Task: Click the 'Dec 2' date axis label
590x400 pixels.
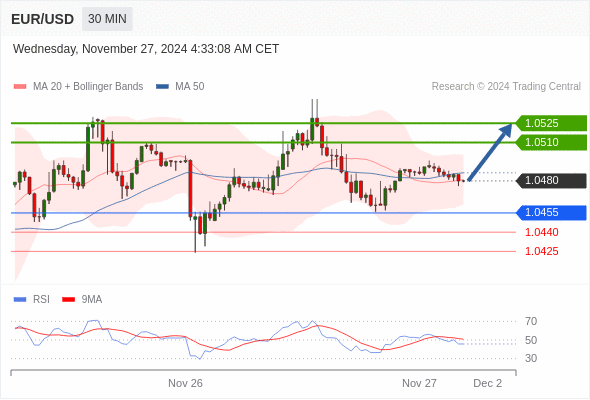Action: [487, 383]
